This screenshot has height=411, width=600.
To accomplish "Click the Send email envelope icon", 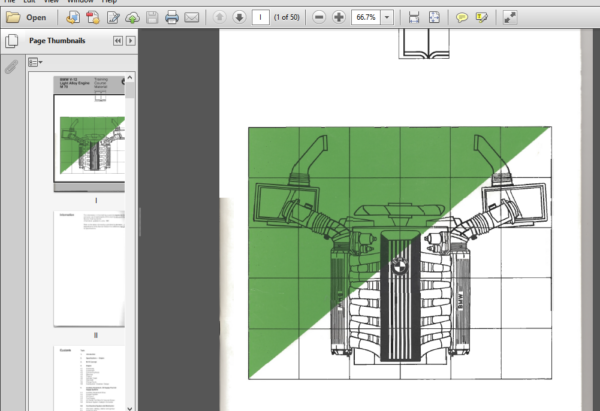I will tap(192, 17).
